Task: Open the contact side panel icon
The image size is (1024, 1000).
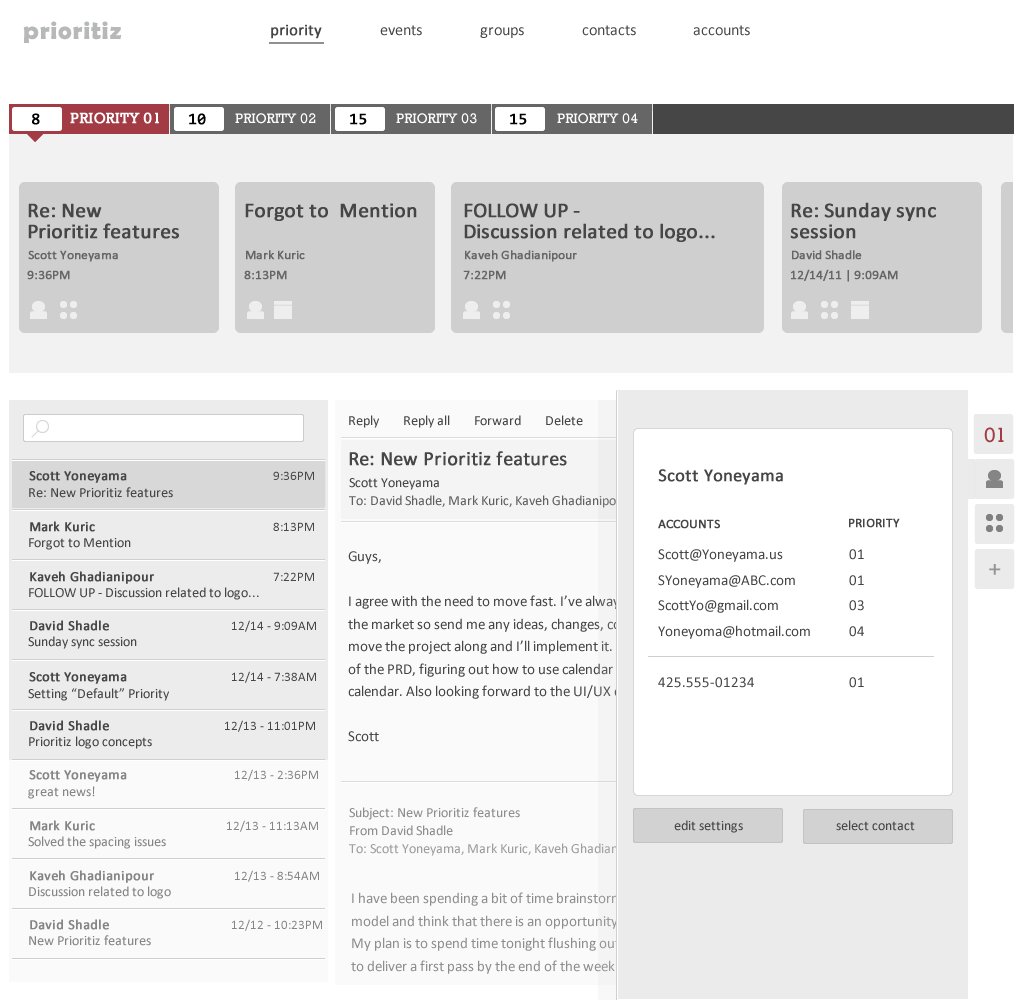Action: tap(994, 479)
